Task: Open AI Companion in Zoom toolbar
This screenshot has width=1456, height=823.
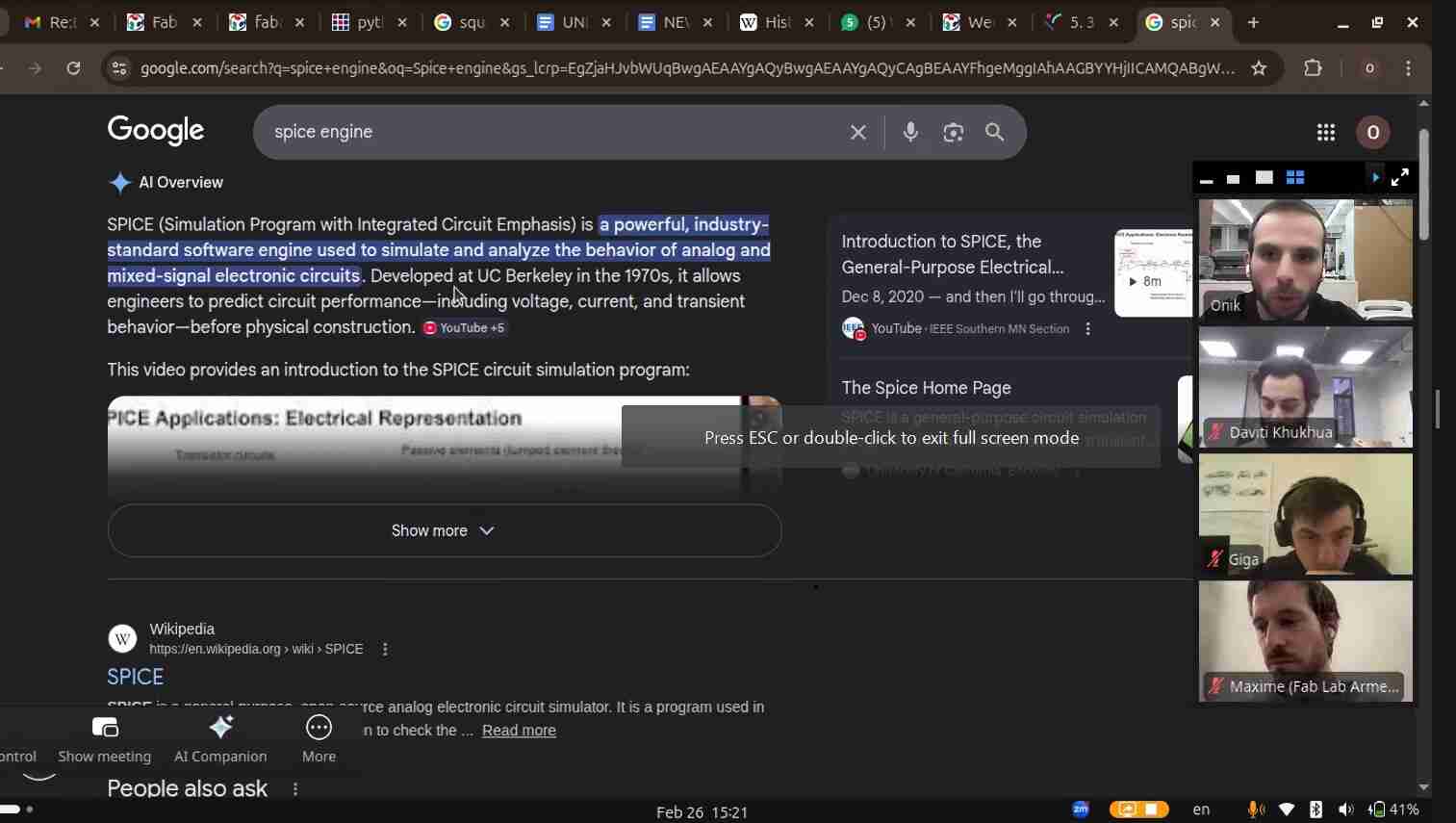Action: pyautogui.click(x=220, y=739)
